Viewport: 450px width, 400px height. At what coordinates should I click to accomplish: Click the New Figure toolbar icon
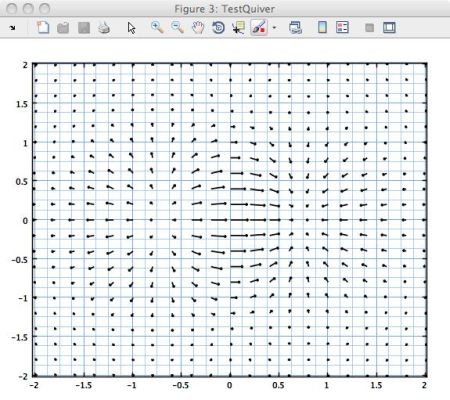[x=43, y=27]
